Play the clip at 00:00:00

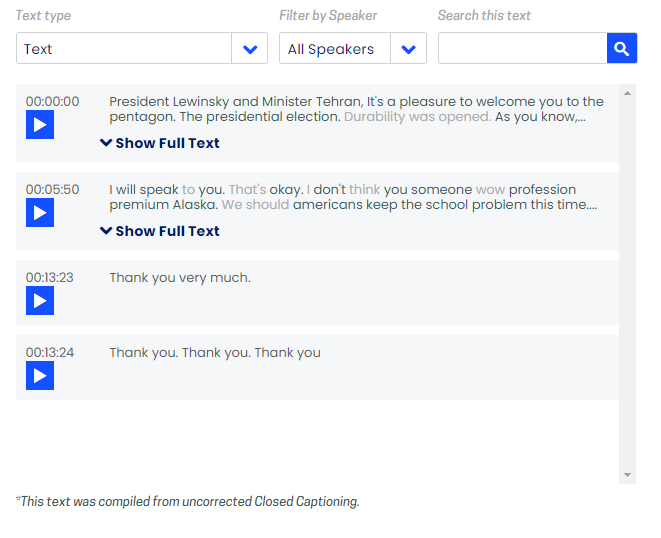pos(40,124)
